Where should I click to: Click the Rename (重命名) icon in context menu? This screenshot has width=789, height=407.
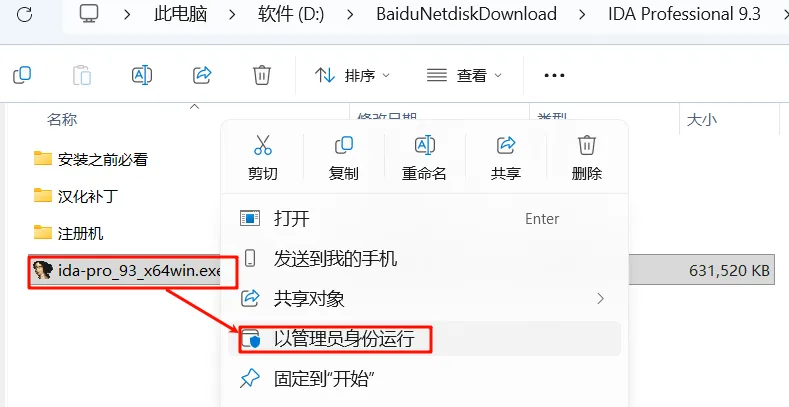tap(424, 145)
